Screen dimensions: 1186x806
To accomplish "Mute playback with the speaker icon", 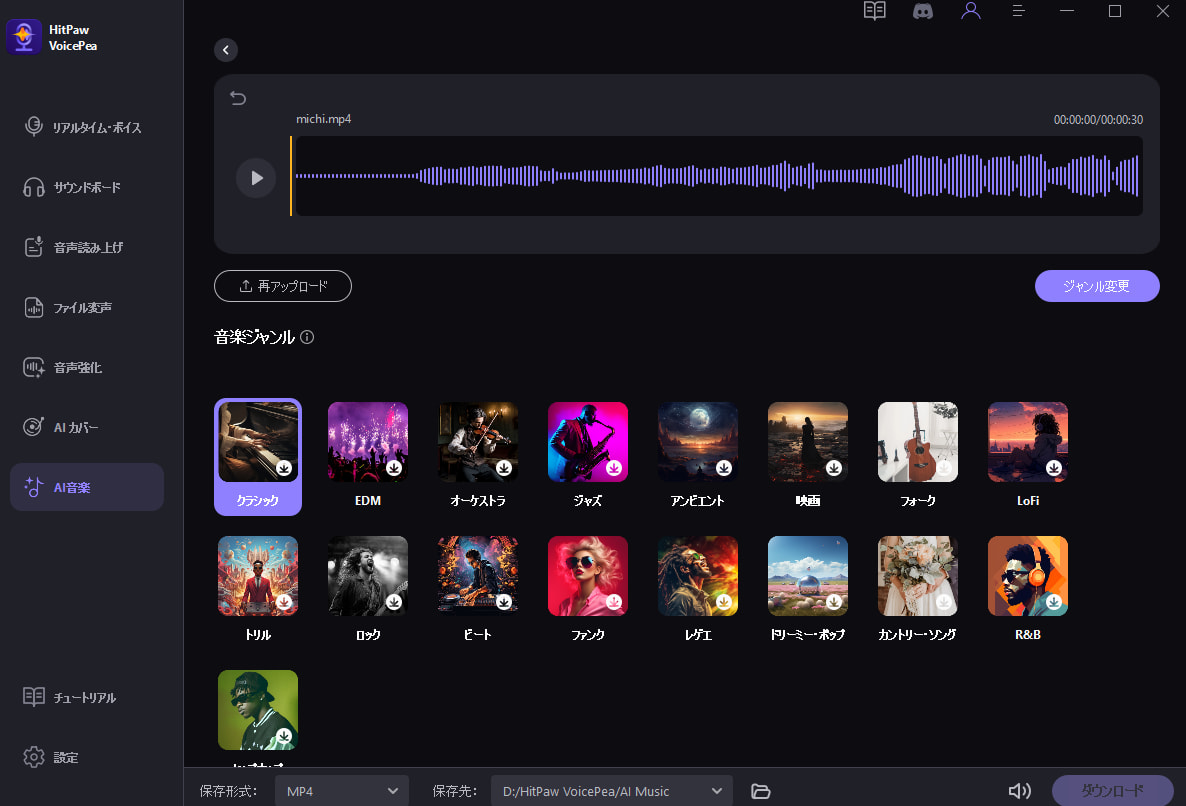I will click(x=1019, y=790).
